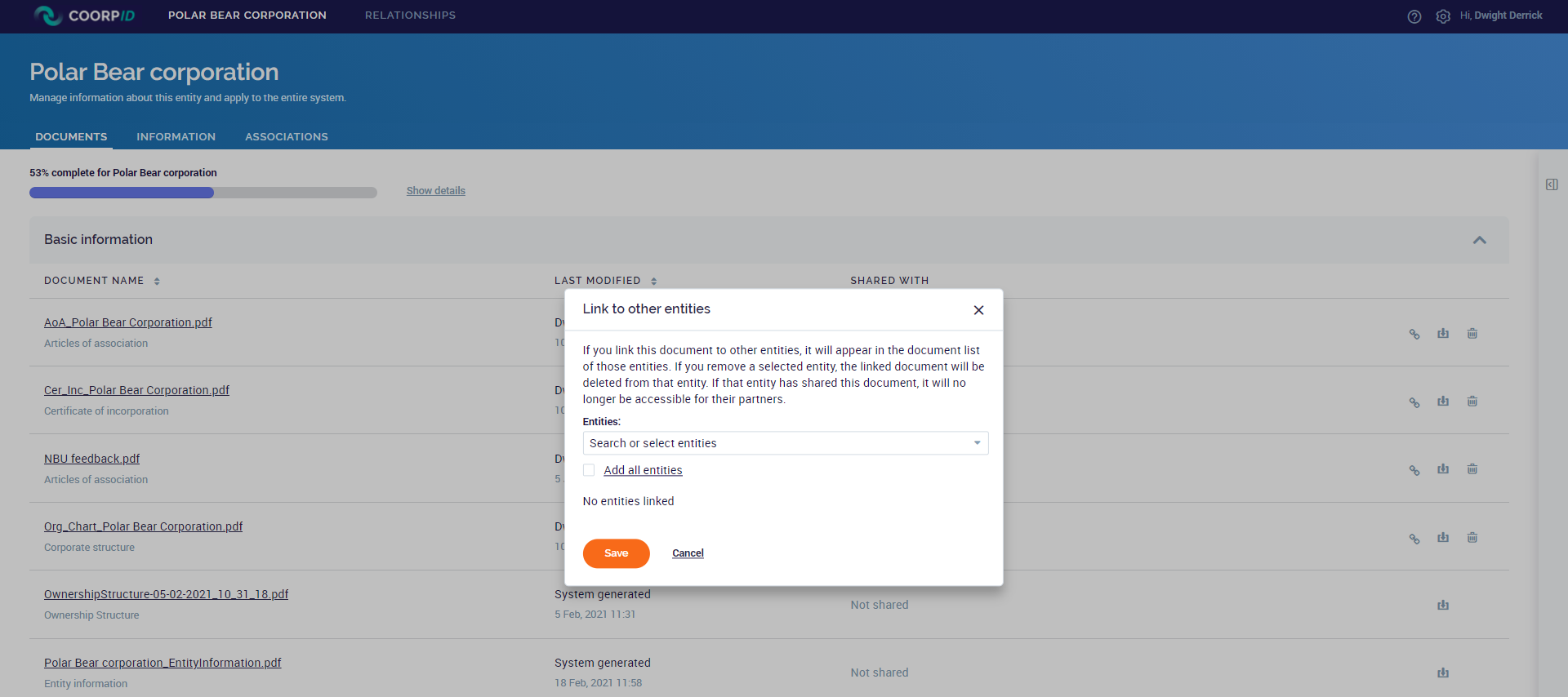Click the Shared With column header
Image resolution: width=1568 pixels, height=697 pixels.
889,281
